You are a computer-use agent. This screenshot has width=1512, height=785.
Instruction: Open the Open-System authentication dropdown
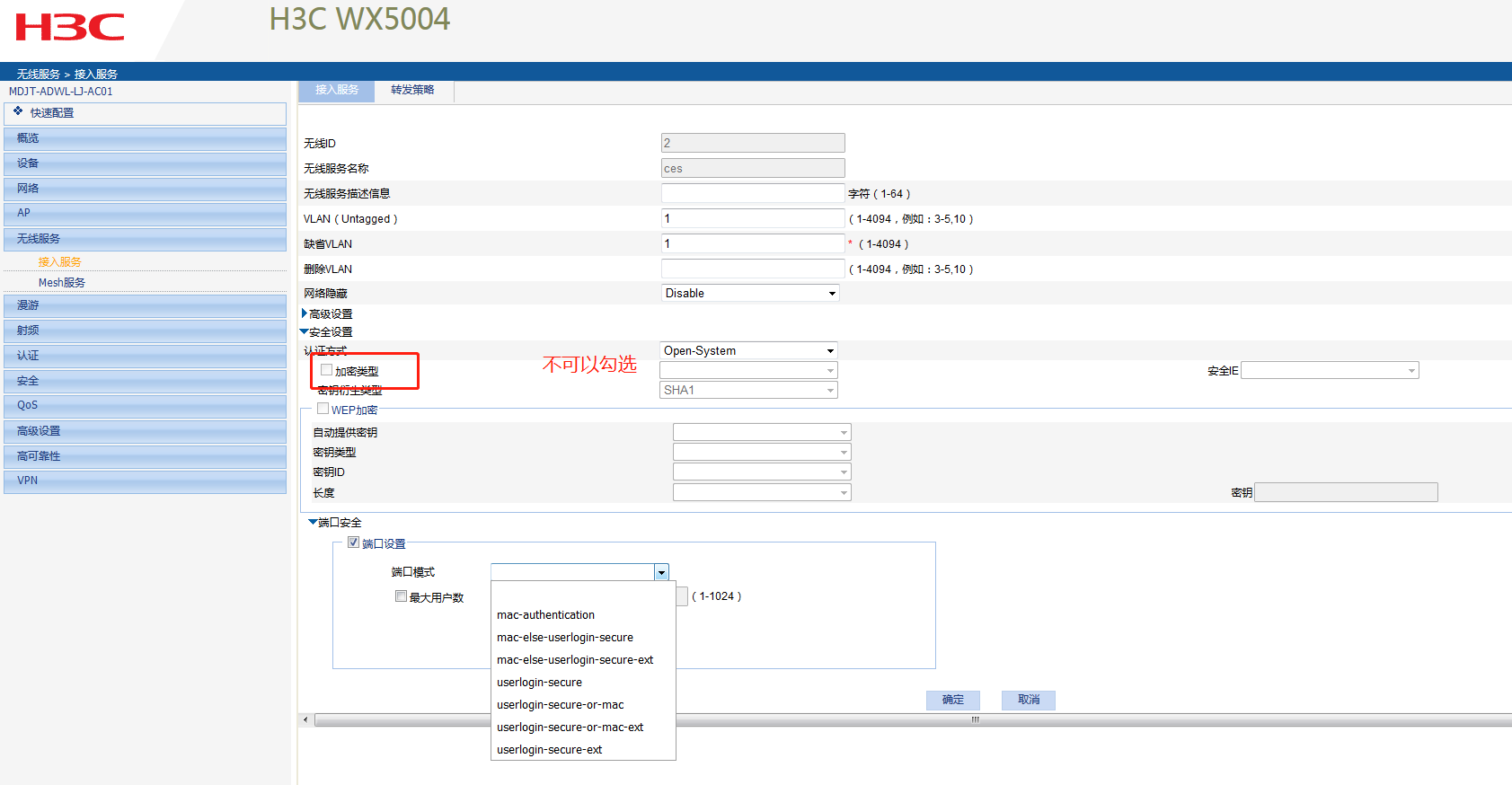pos(748,351)
